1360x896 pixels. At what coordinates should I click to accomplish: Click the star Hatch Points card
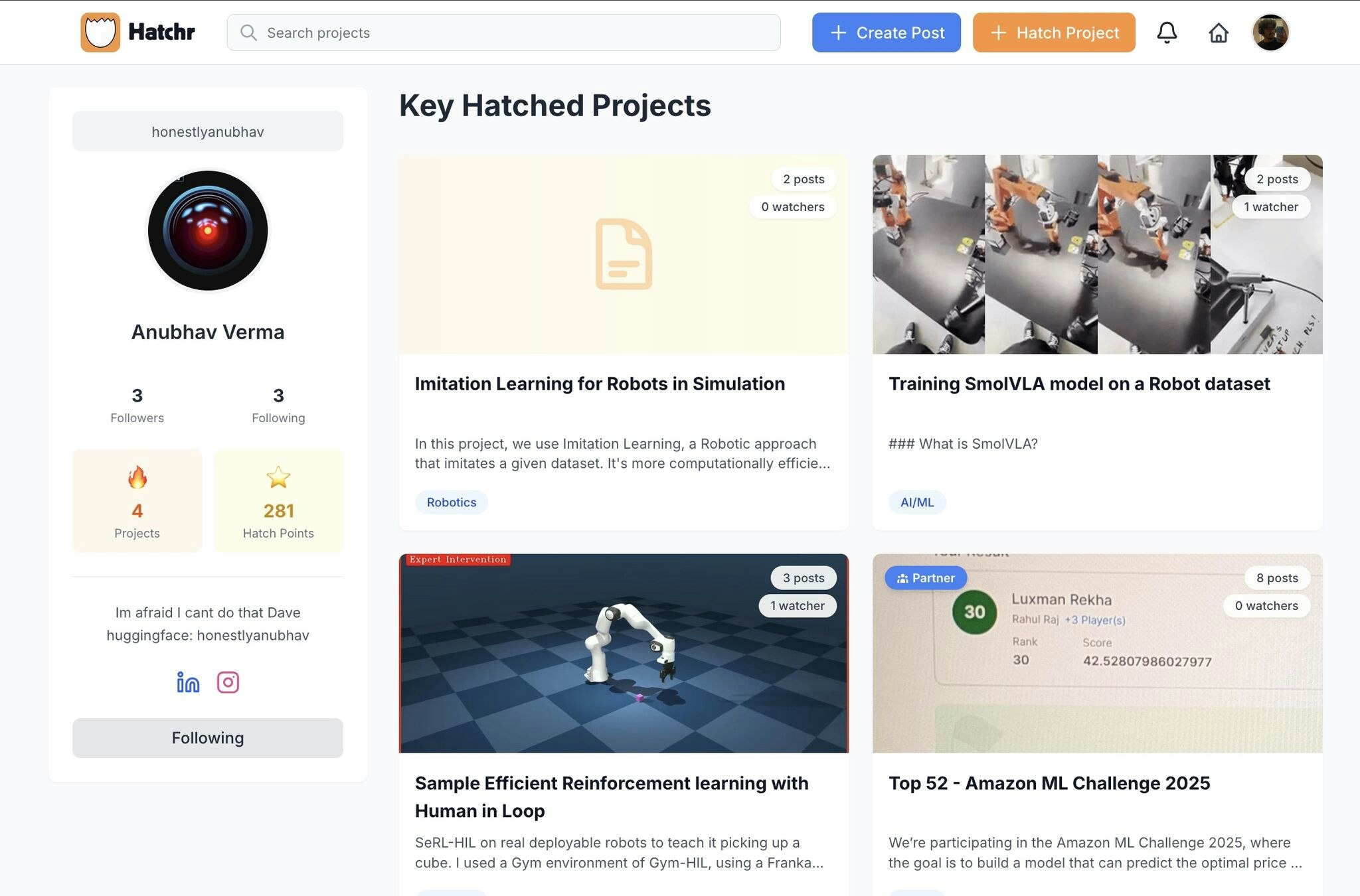tap(278, 501)
